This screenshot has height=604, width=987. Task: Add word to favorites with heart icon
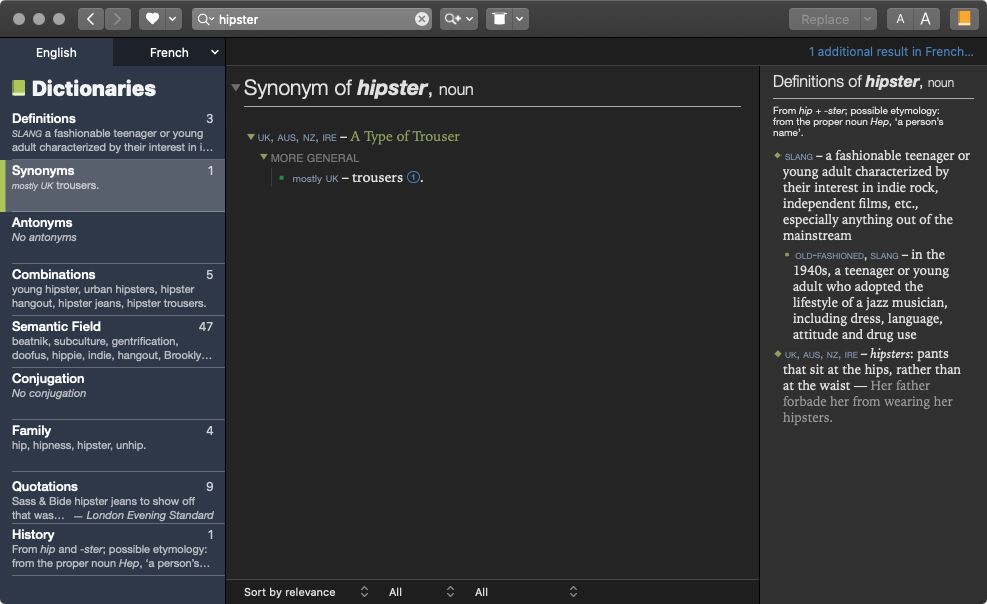tap(152, 19)
